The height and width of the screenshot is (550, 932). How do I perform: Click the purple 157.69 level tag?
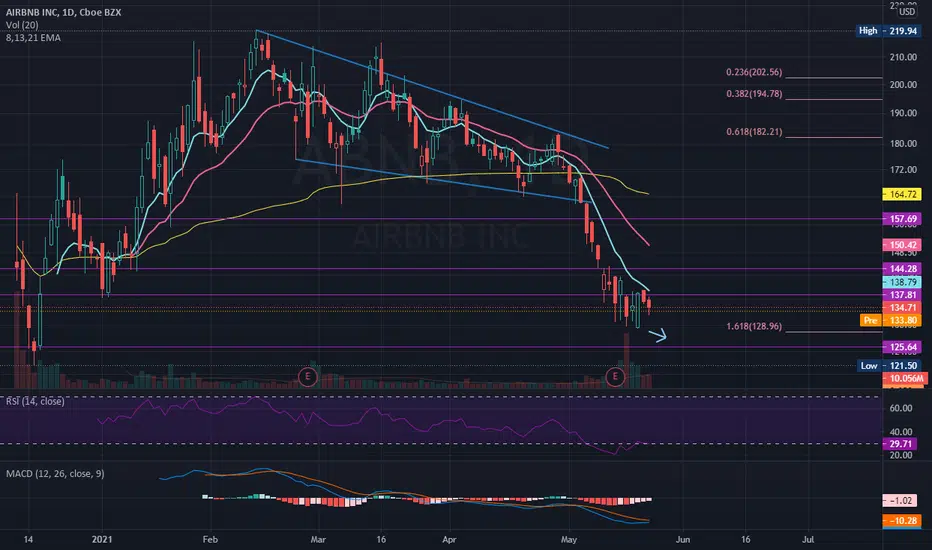pos(902,219)
